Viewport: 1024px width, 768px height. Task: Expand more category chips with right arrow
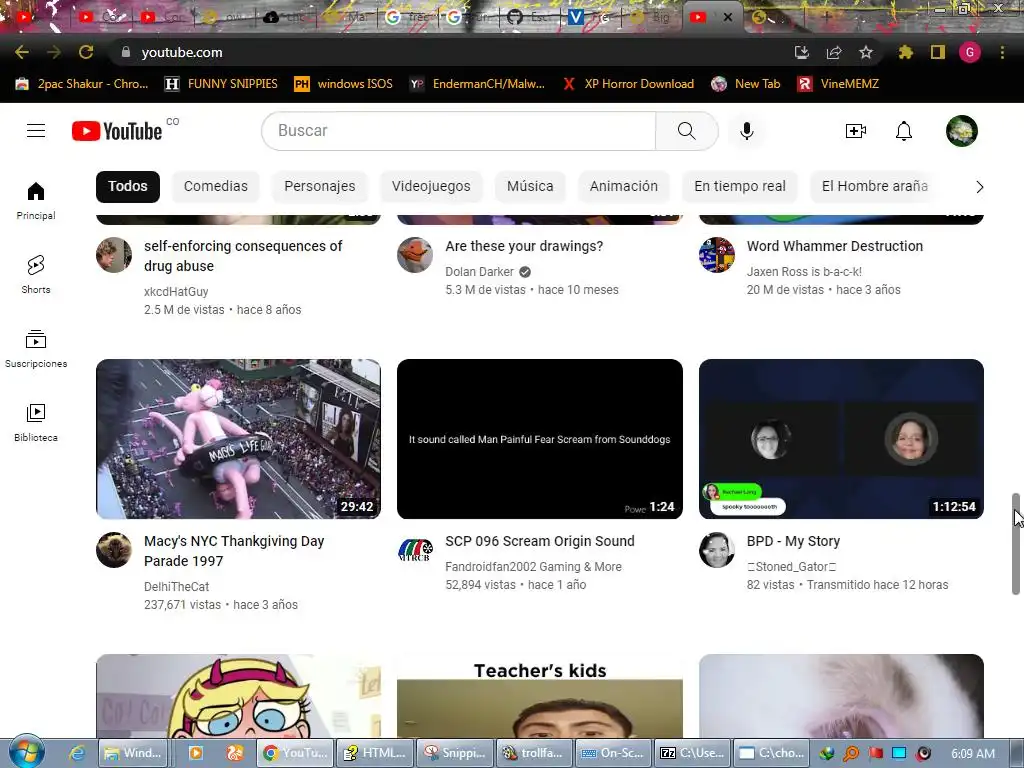pos(979,187)
